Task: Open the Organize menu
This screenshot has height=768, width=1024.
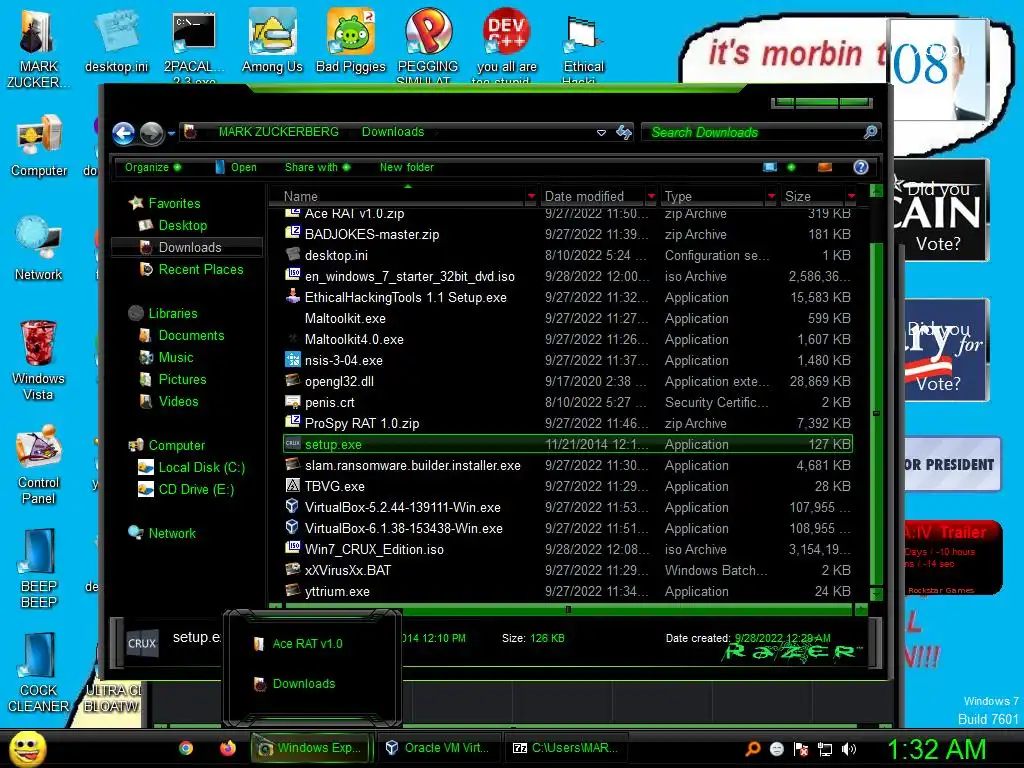Action: click(153, 167)
